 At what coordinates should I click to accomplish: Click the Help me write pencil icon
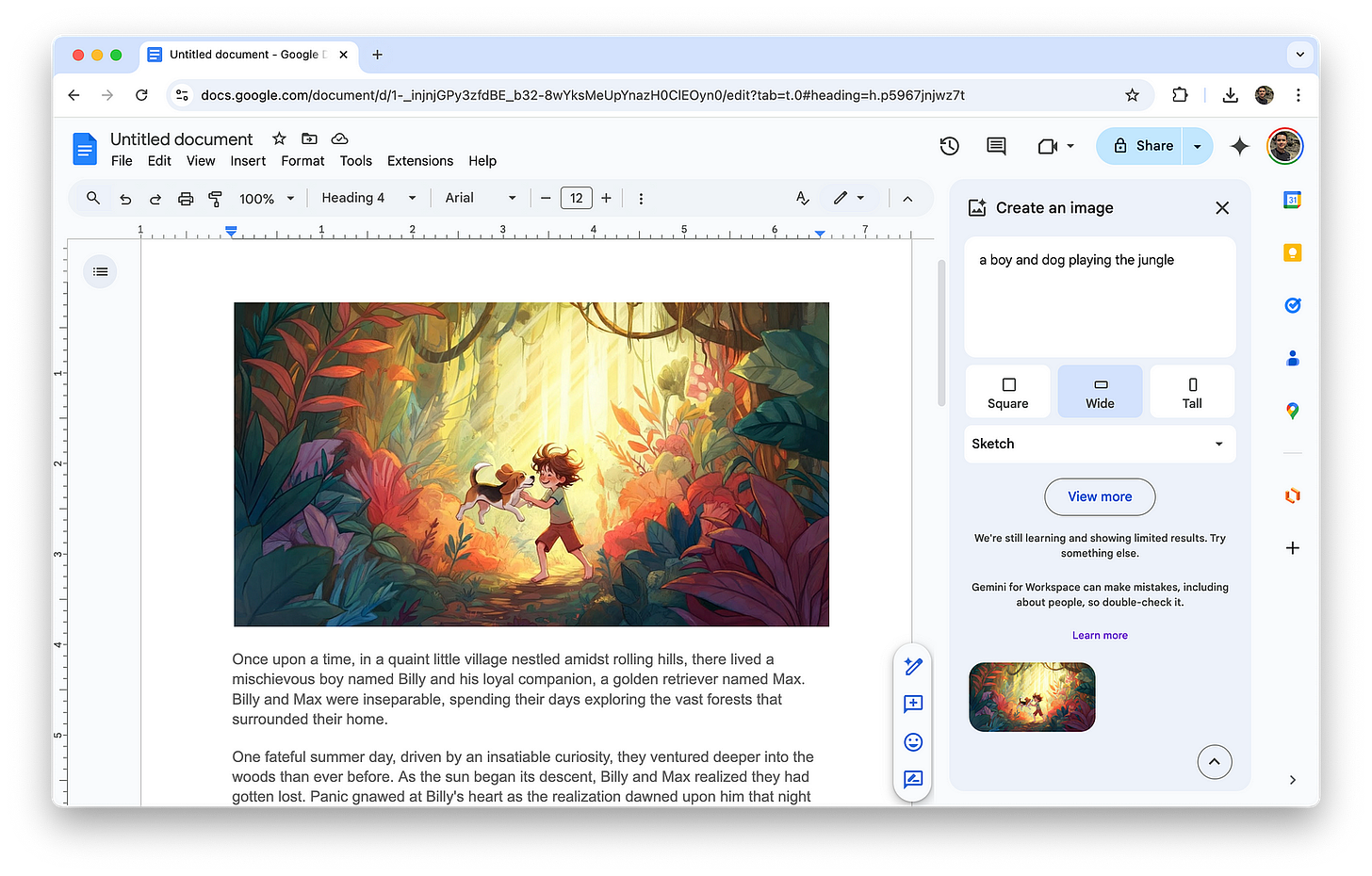tap(913, 666)
